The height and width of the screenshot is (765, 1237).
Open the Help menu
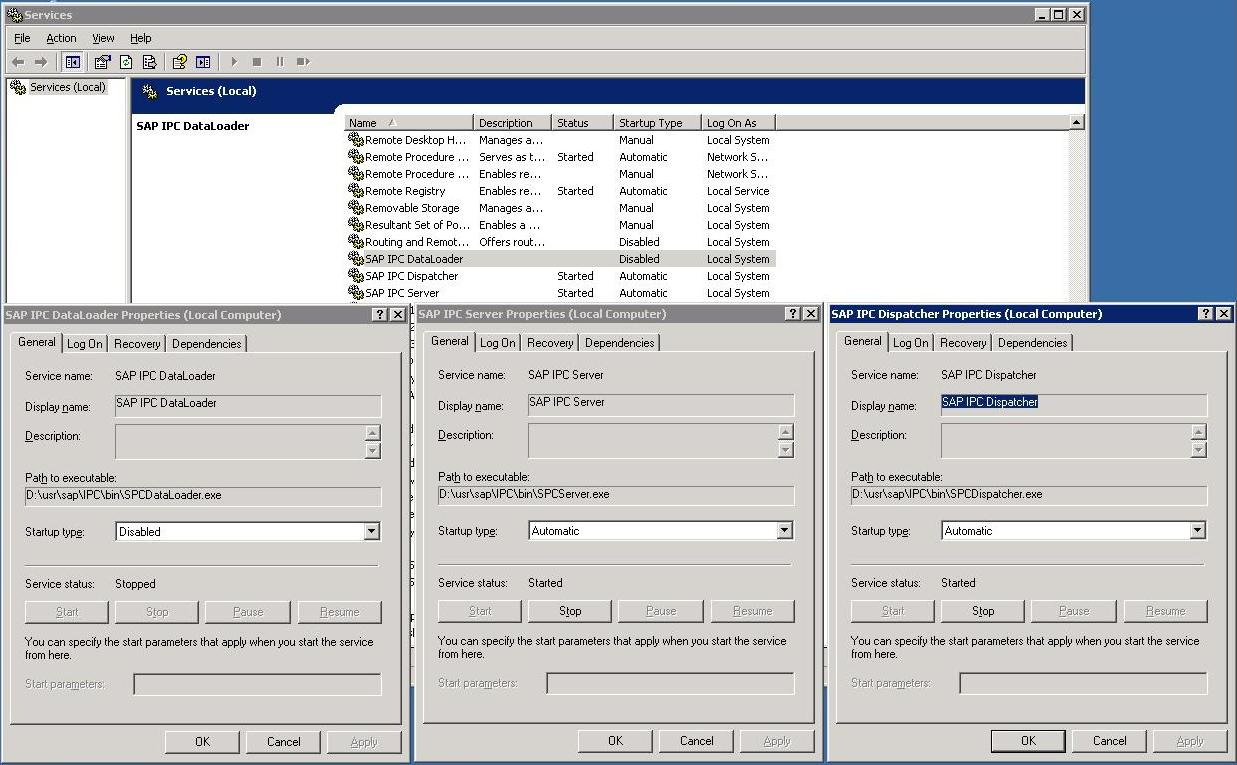(x=141, y=38)
